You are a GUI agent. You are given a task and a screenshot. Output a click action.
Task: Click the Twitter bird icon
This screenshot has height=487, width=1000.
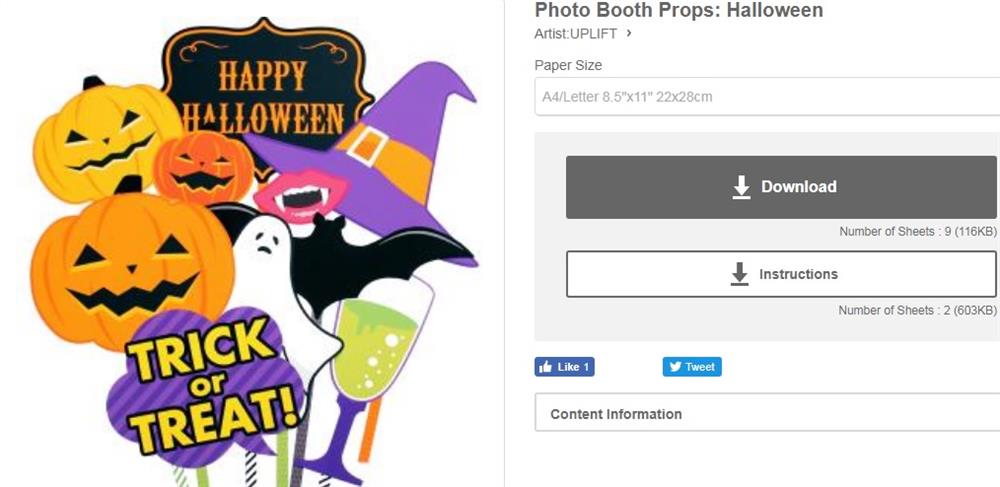coord(675,367)
